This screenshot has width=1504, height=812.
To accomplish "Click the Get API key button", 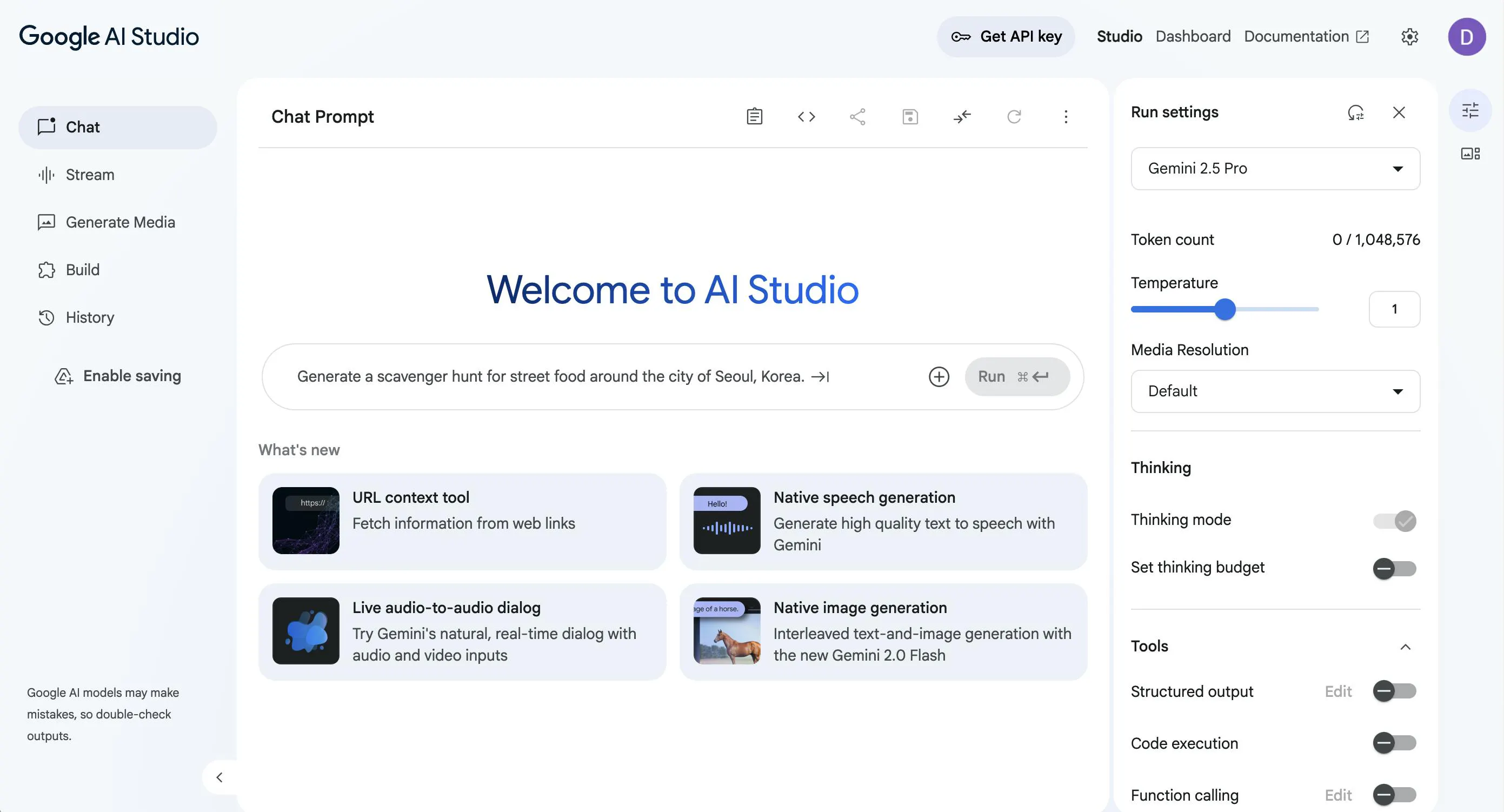I will click(1006, 36).
